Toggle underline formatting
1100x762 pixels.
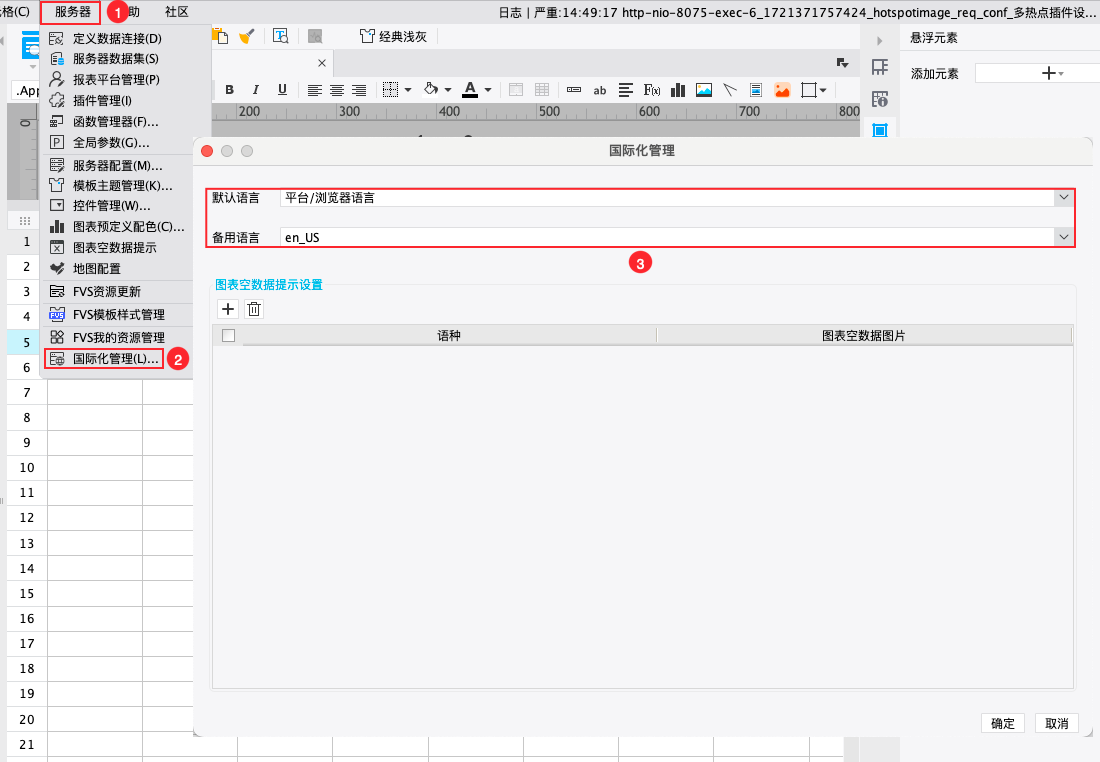282,90
